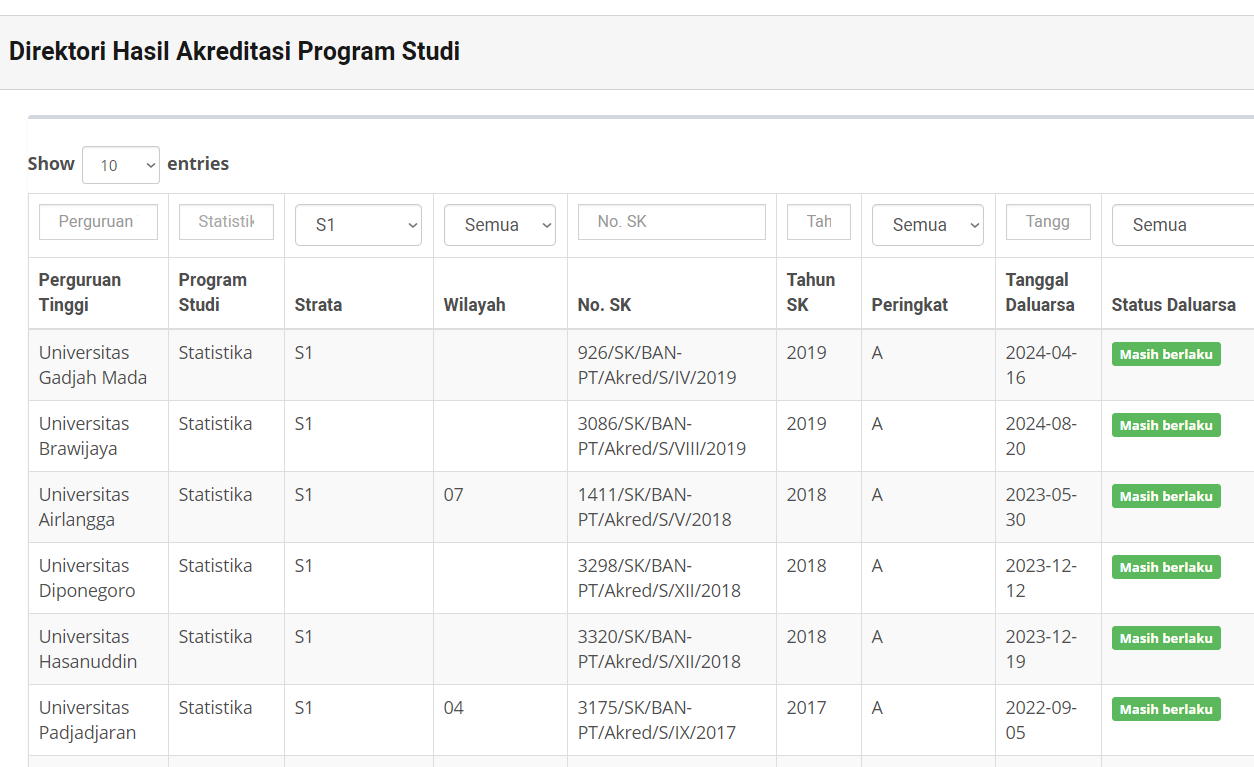Click SK number 1411/SK/BAN-PT/Akred/S/V/2018
Viewport: 1254px width, 767px height.
pyautogui.click(x=655, y=507)
